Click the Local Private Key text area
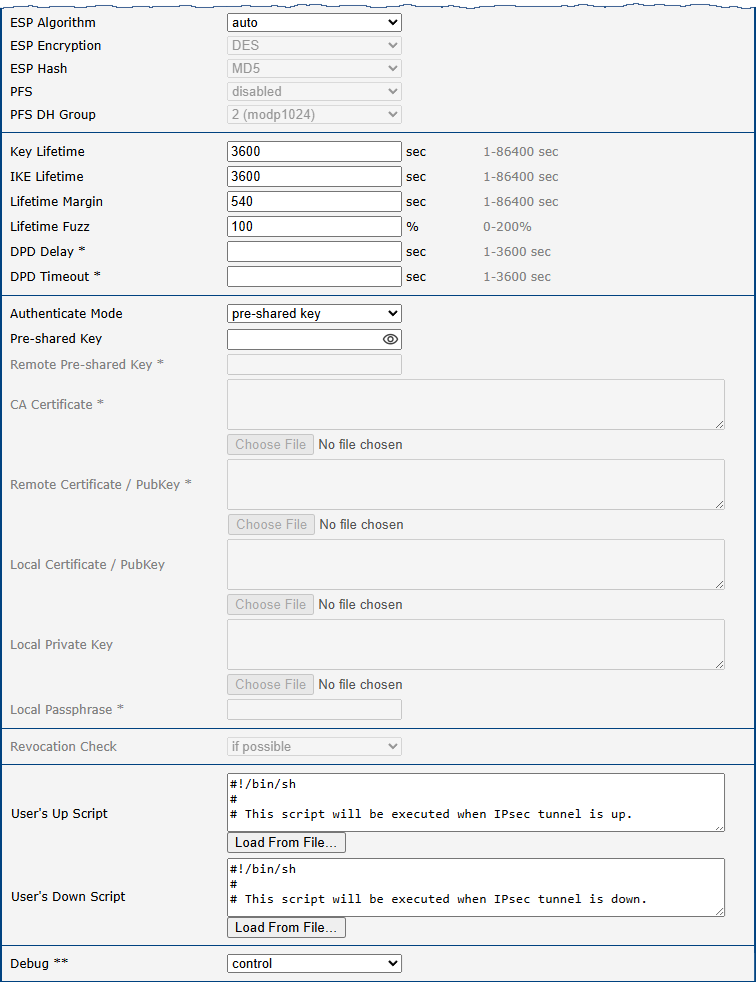This screenshot has width=756, height=982. click(x=475, y=644)
